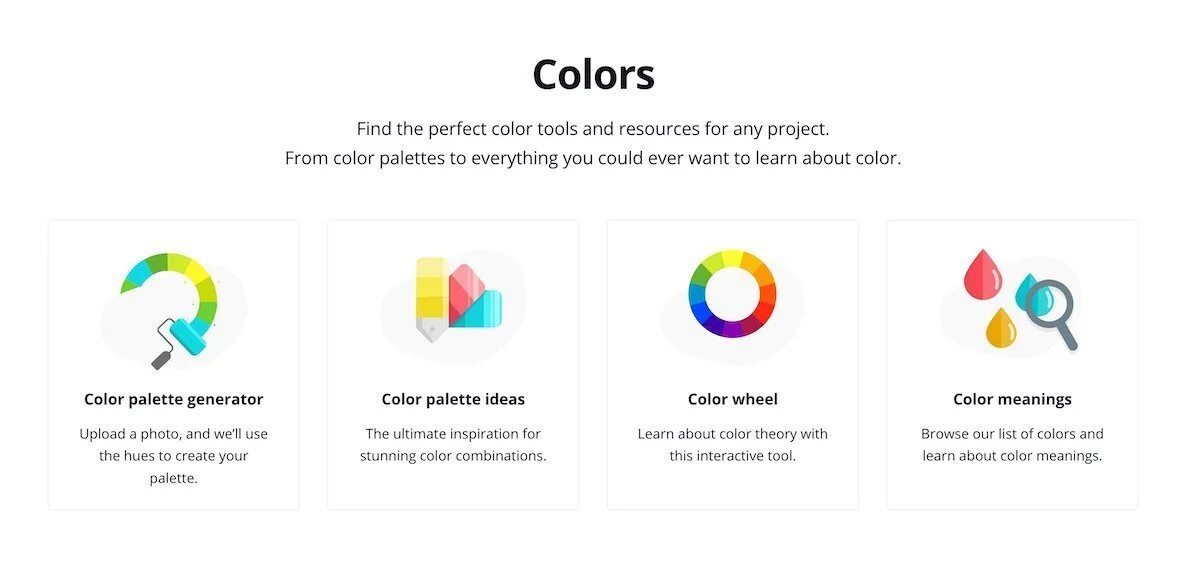Open the Color palette ideas title
This screenshot has height=578, width=1200.
[453, 399]
